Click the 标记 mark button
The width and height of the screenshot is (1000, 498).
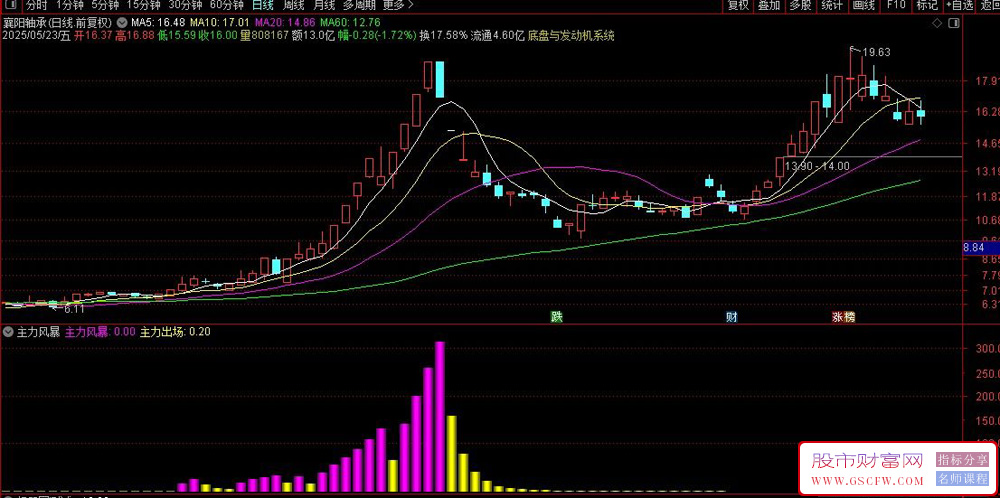pos(927,6)
